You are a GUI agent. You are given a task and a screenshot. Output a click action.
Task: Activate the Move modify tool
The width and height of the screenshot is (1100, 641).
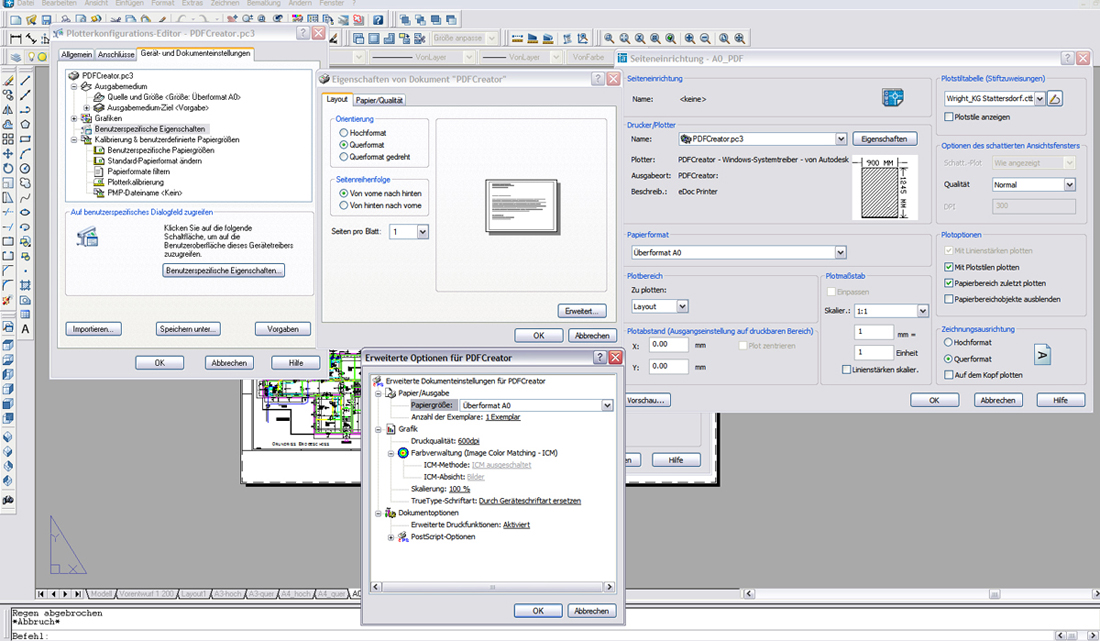point(8,154)
